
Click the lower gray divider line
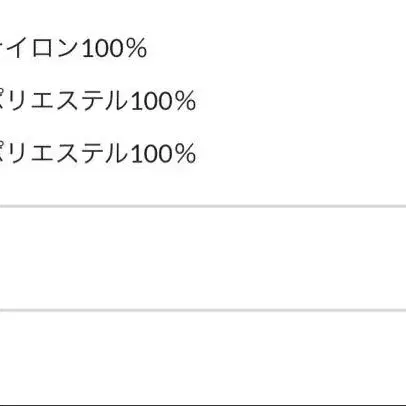203,310
